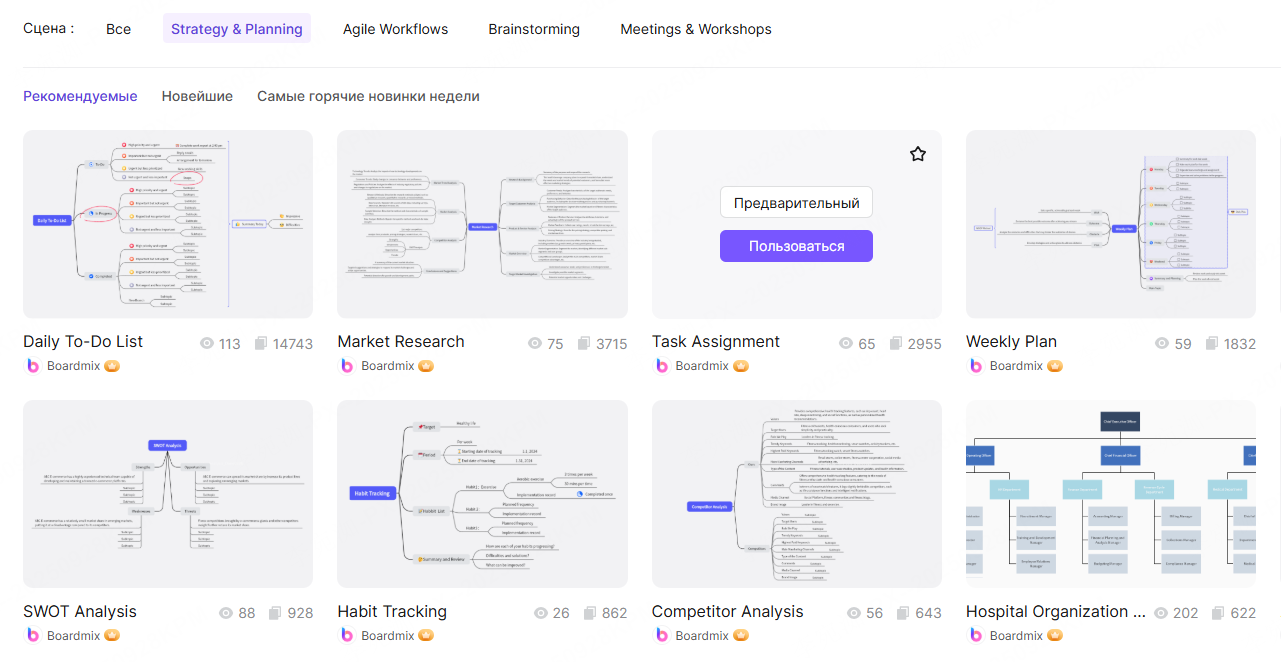Open the Weekly Plan template thumbnail
The height and width of the screenshot is (662, 1281).
[1111, 224]
